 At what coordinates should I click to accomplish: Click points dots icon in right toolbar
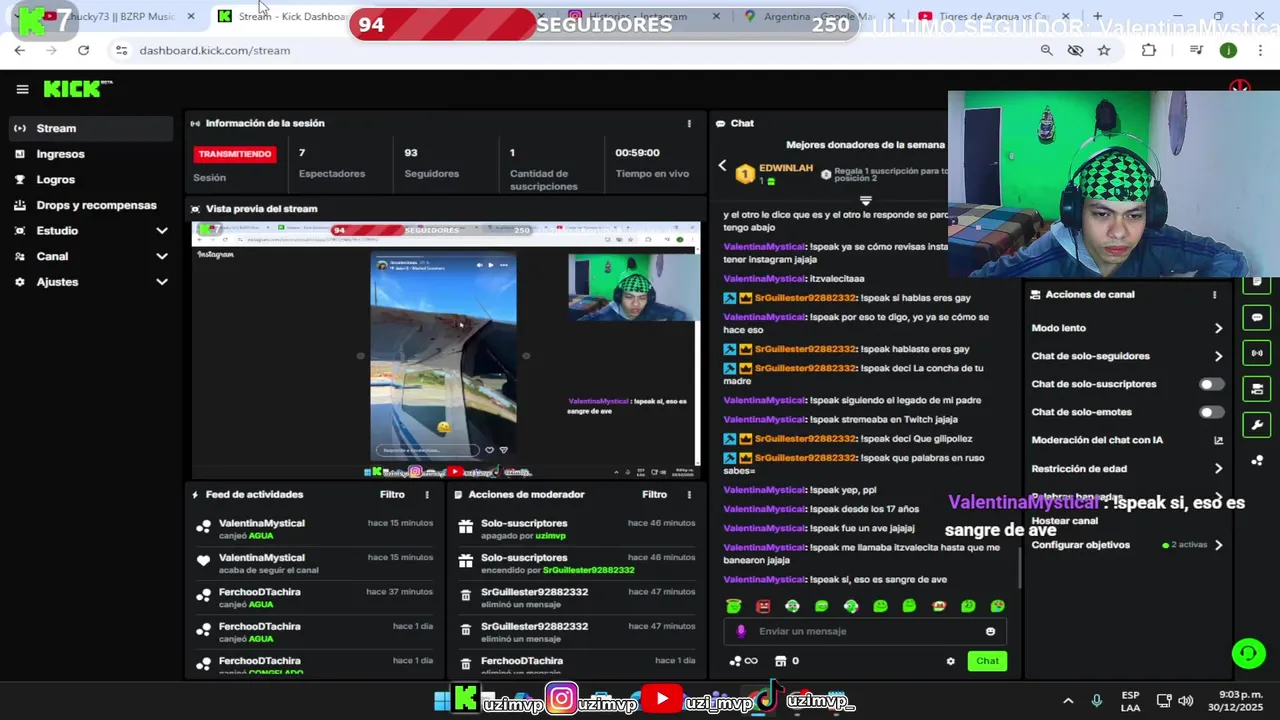1257,461
